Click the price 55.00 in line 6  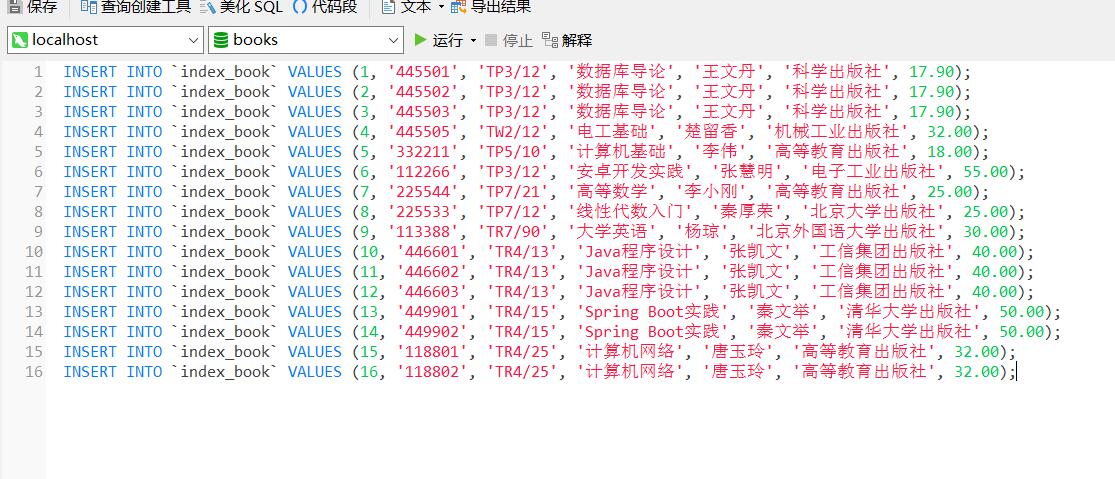pos(986,171)
